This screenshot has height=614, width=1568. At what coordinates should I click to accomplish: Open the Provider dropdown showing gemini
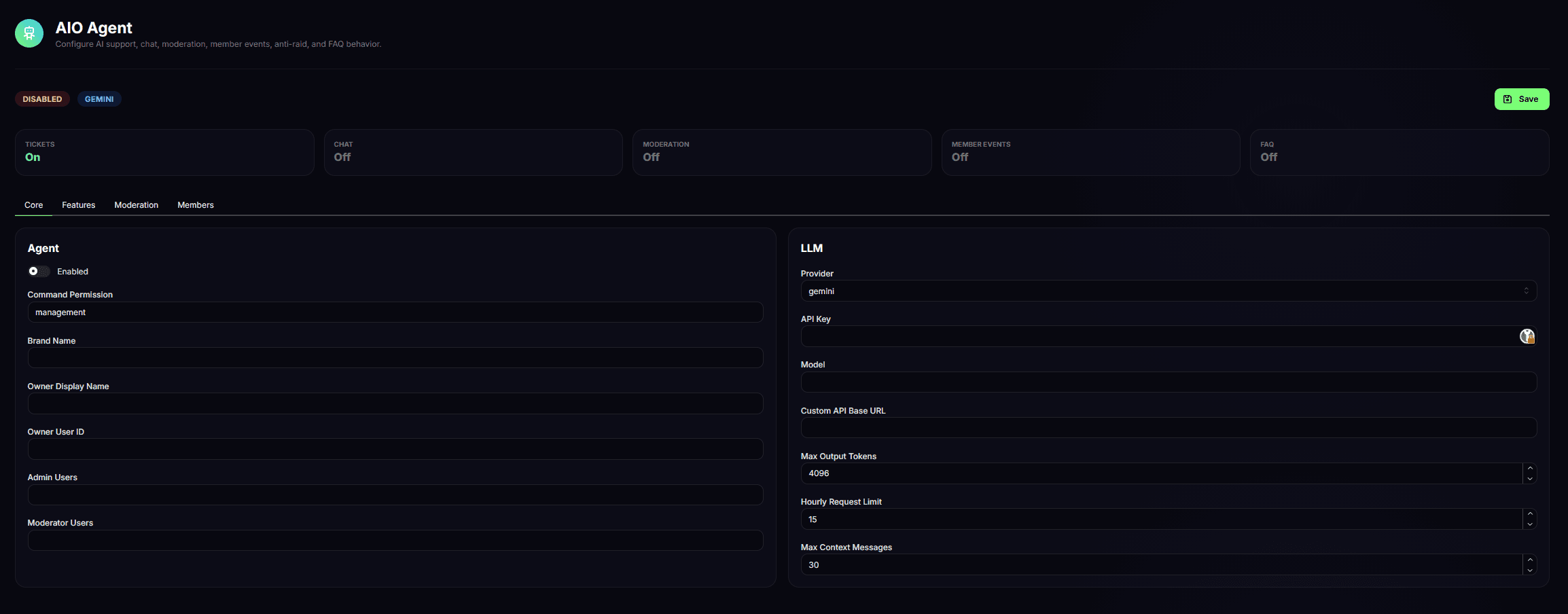(1169, 291)
